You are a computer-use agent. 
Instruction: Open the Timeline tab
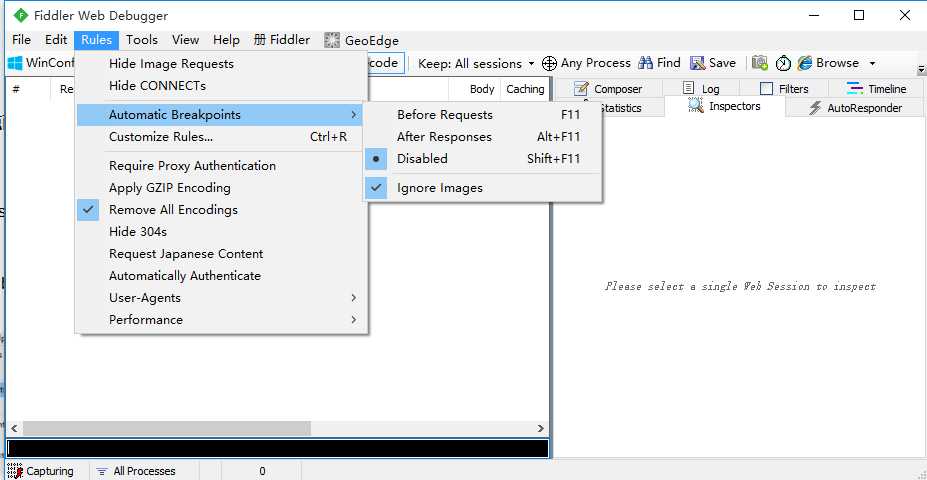(x=876, y=89)
